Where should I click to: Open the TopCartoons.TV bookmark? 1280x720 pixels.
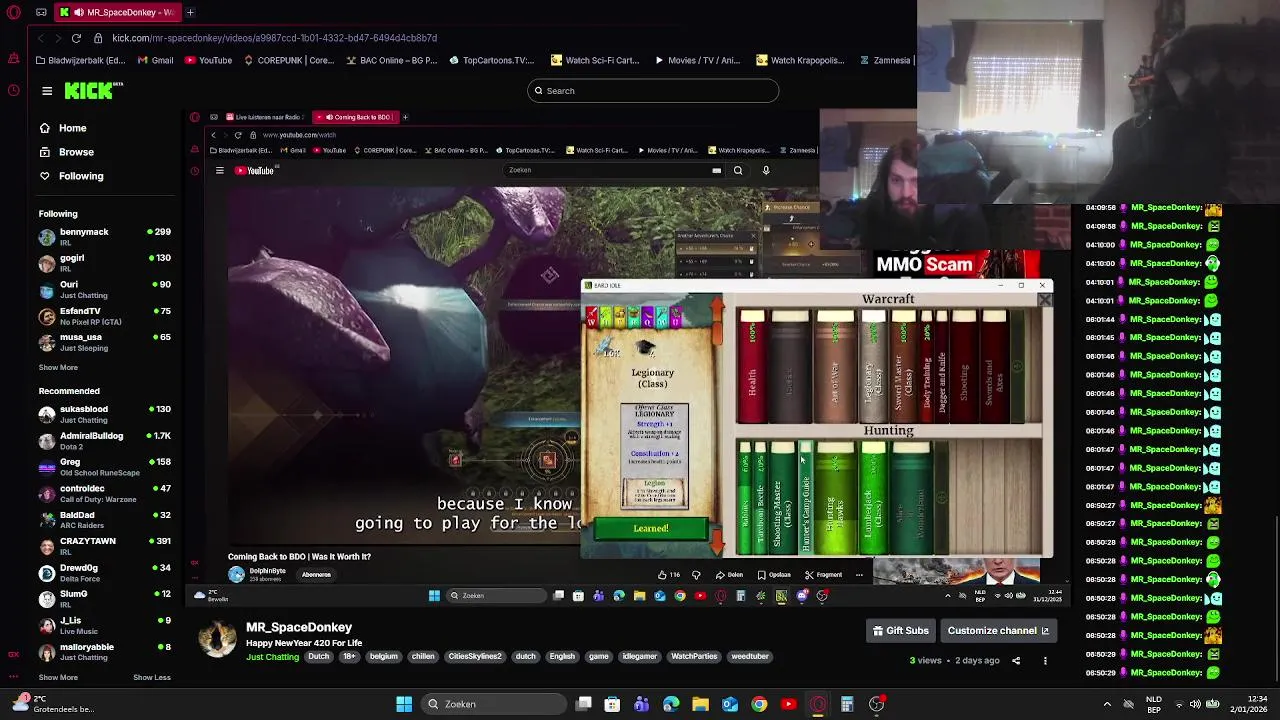coord(491,60)
